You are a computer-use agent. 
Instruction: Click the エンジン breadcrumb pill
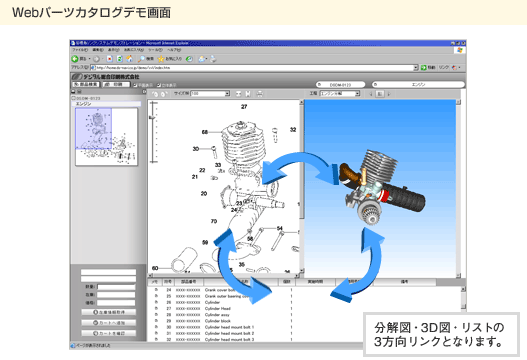[x=418, y=85]
